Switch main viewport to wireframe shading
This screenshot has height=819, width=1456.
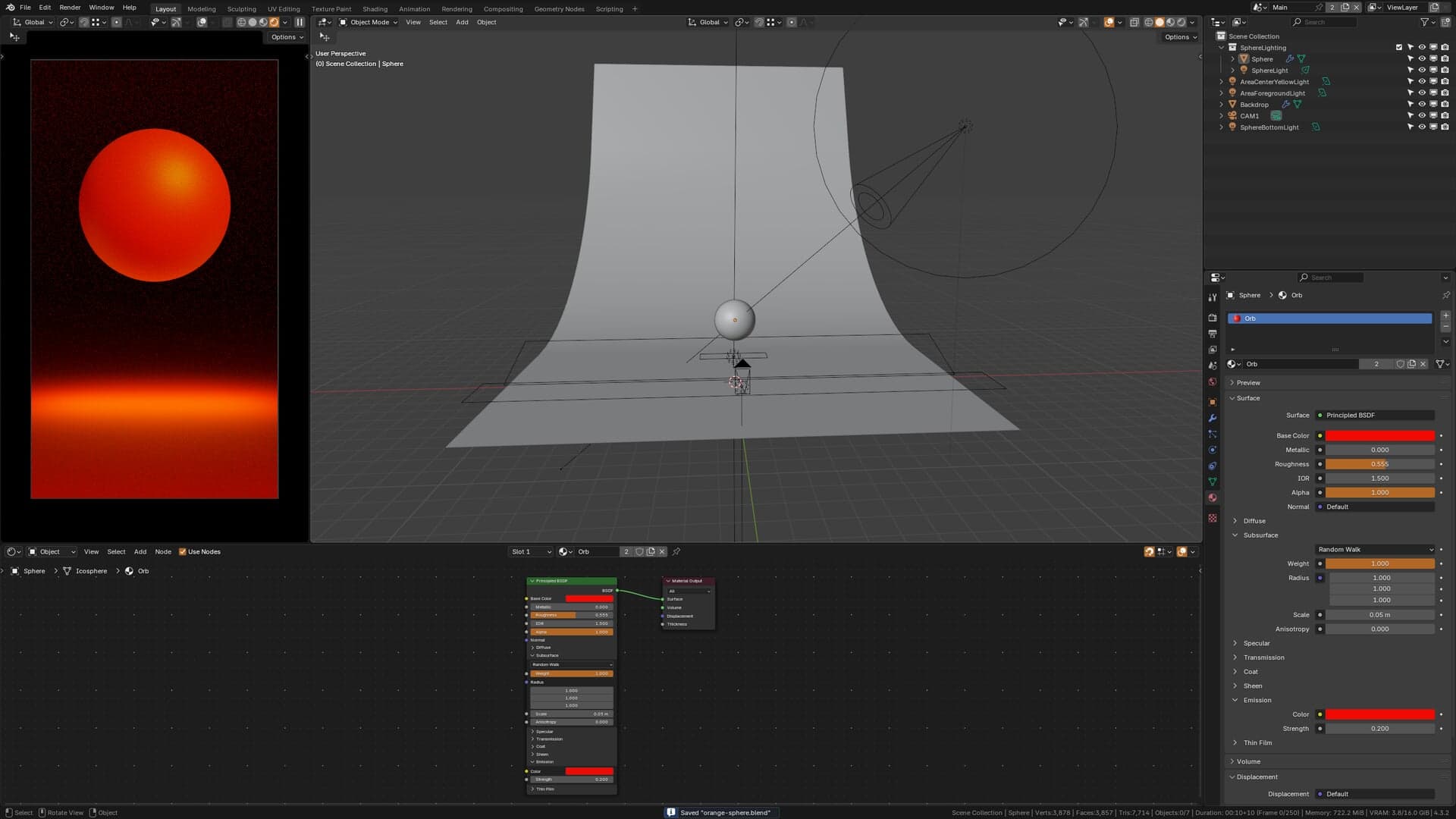[x=1149, y=22]
